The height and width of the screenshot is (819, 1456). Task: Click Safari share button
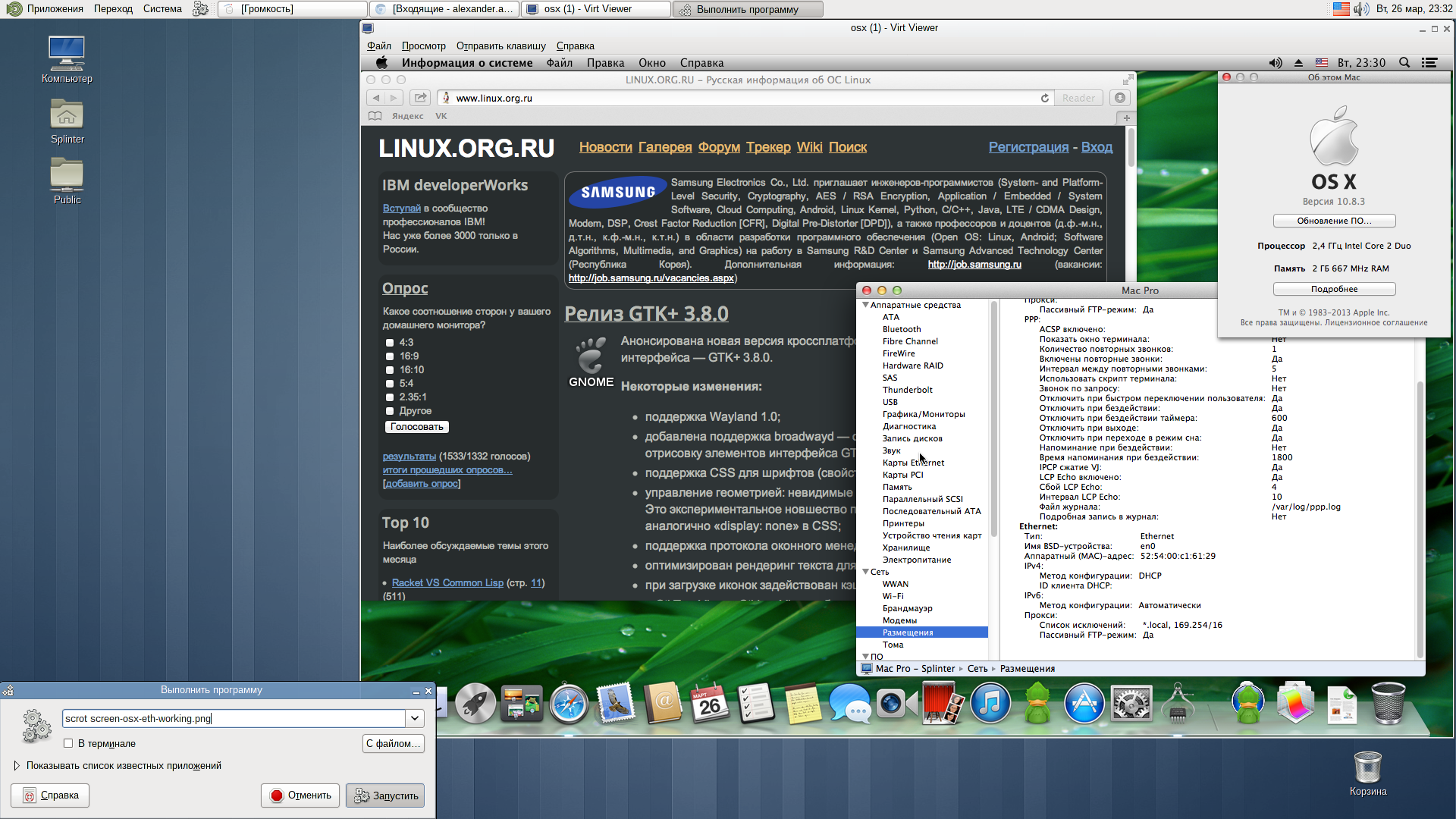click(420, 98)
